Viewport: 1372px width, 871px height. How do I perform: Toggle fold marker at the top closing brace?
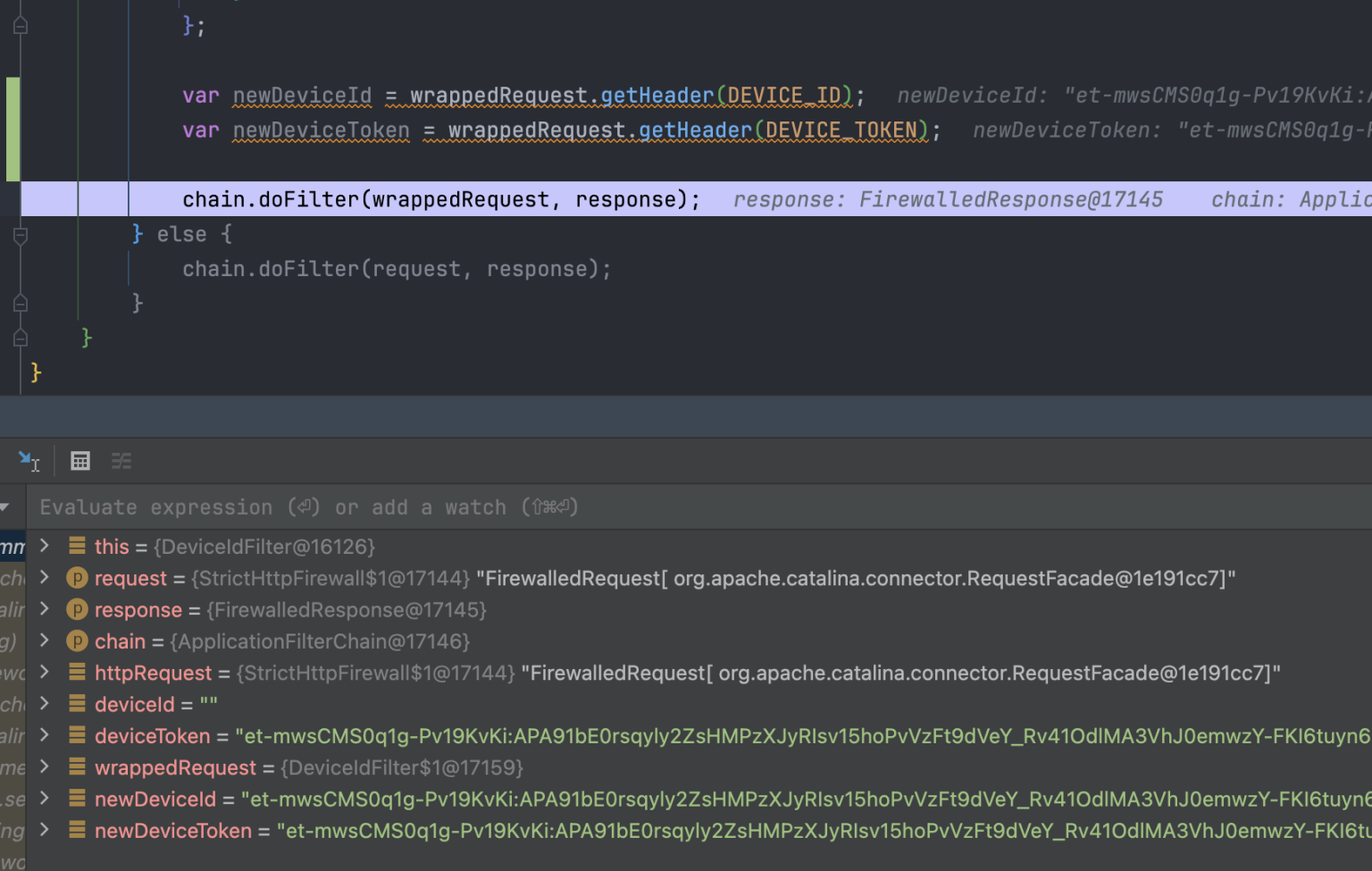tap(21, 26)
